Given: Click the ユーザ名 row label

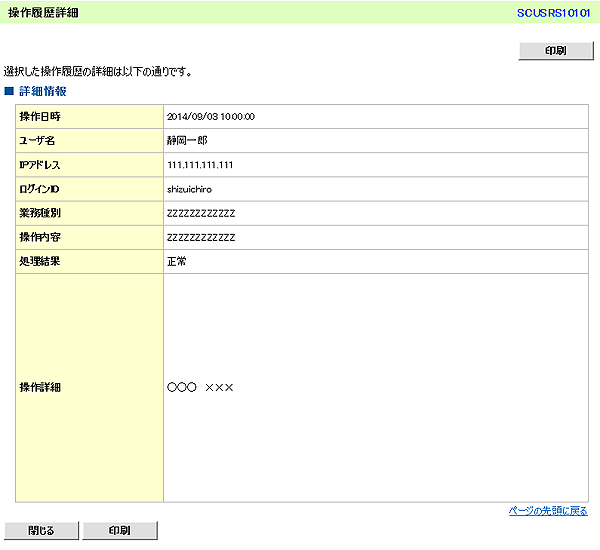Looking at the screenshot, I should click(37, 140).
